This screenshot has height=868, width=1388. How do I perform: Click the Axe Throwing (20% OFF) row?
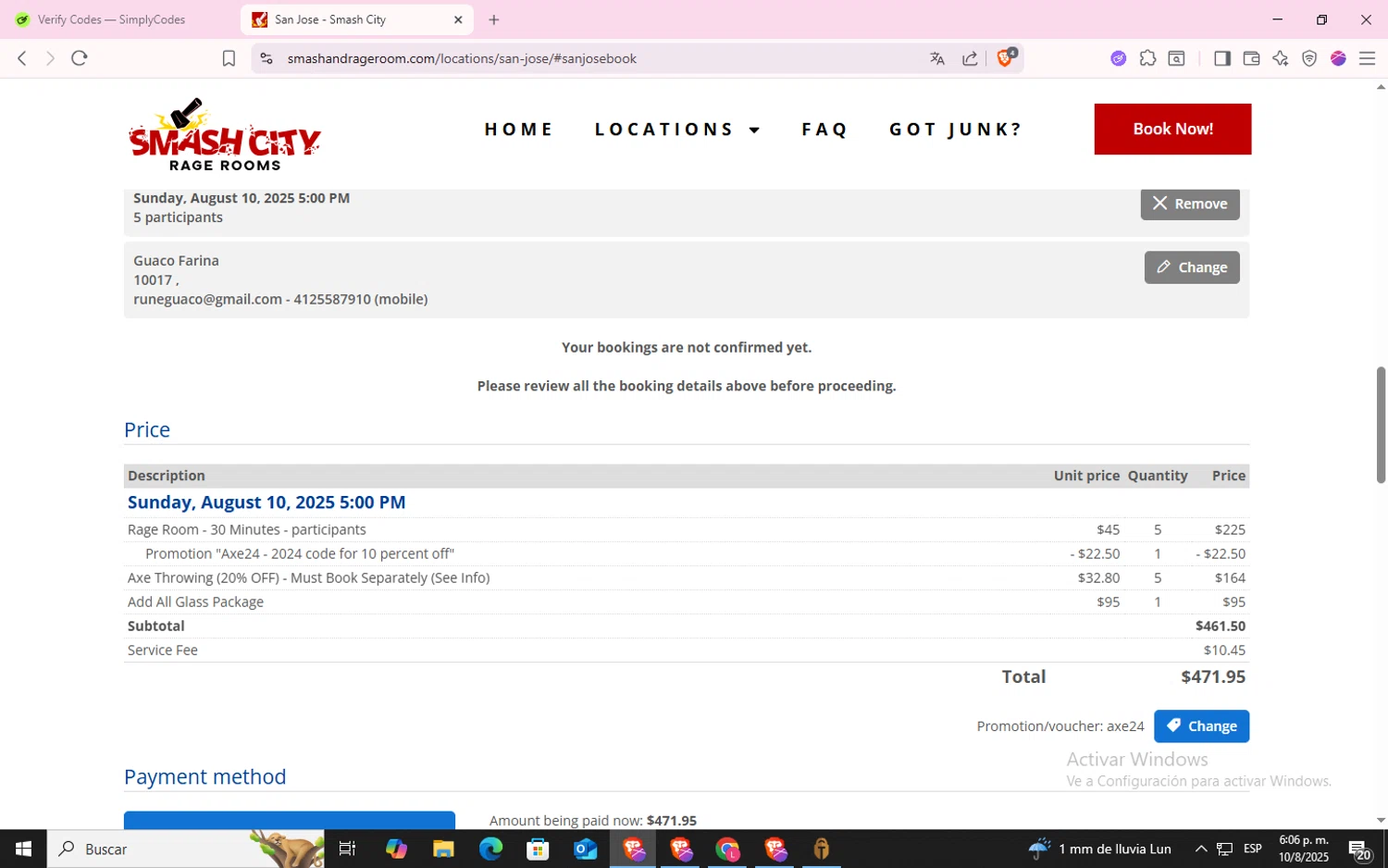point(687,578)
